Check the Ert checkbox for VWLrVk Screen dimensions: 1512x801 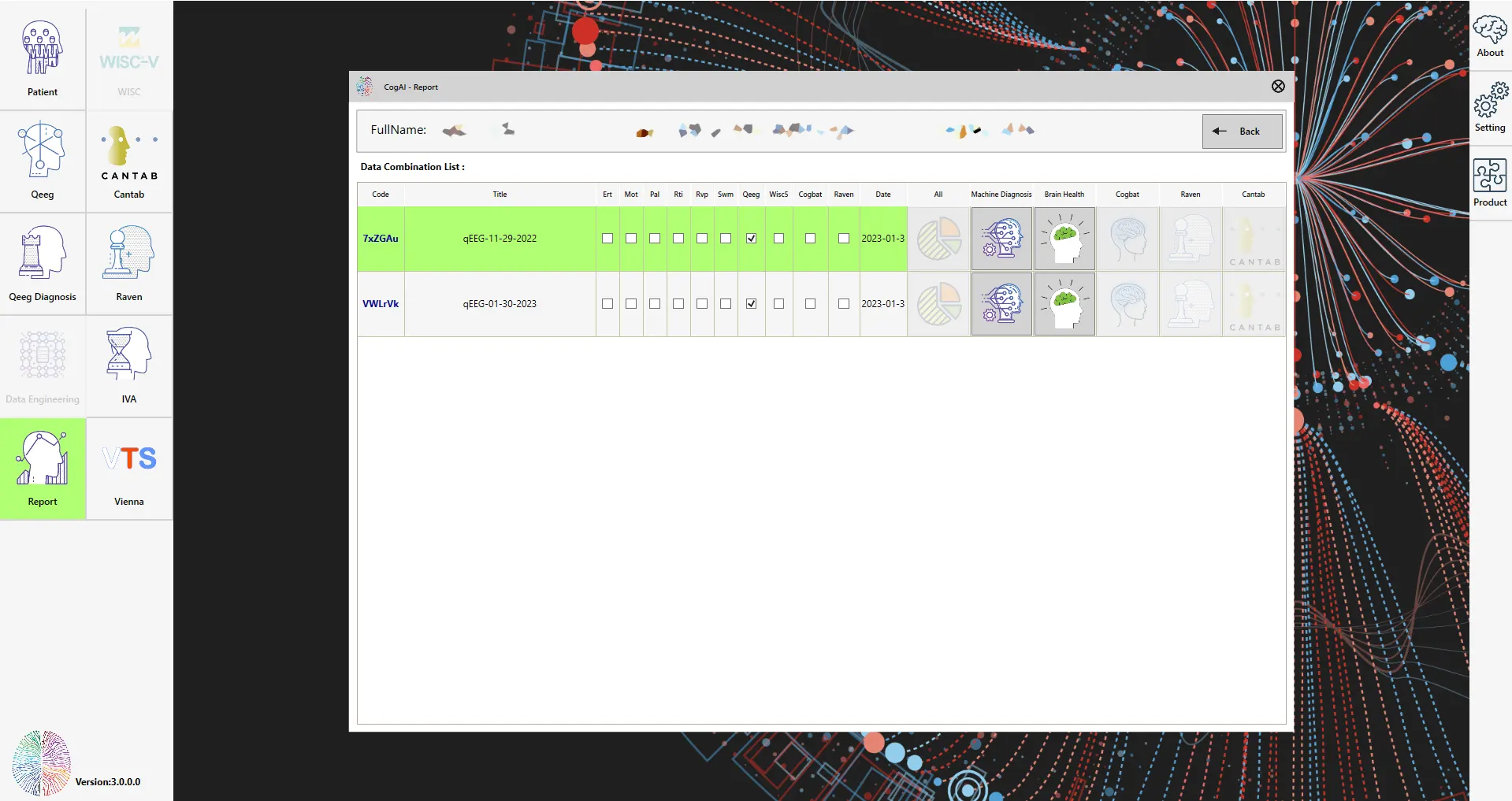pyautogui.click(x=607, y=304)
